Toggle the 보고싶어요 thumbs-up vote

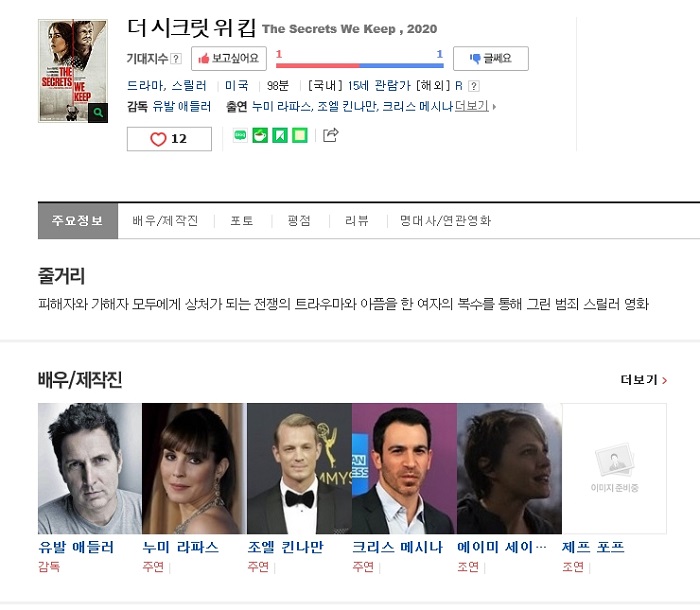coord(229,59)
